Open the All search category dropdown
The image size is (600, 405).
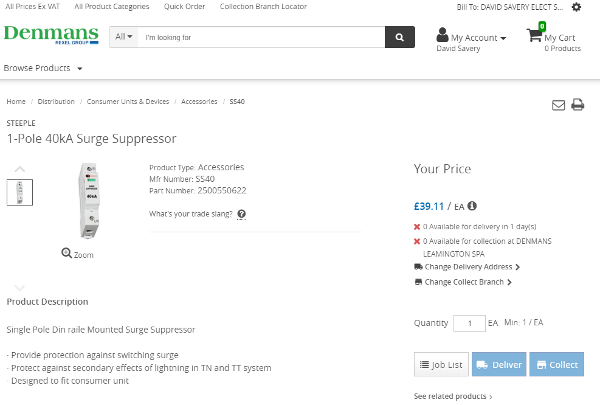[124, 37]
